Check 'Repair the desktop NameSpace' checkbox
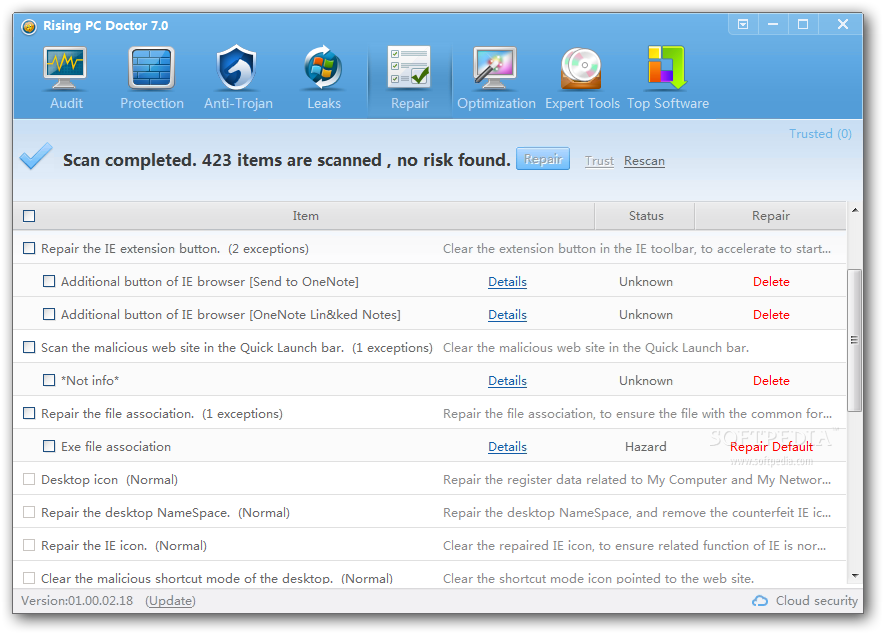 pyautogui.click(x=29, y=512)
